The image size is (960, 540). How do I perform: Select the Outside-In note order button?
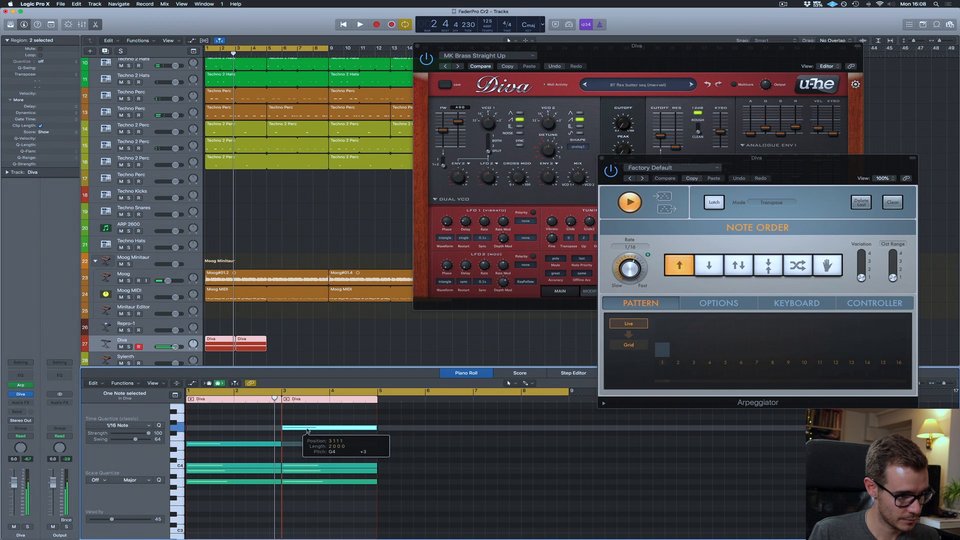coord(768,265)
